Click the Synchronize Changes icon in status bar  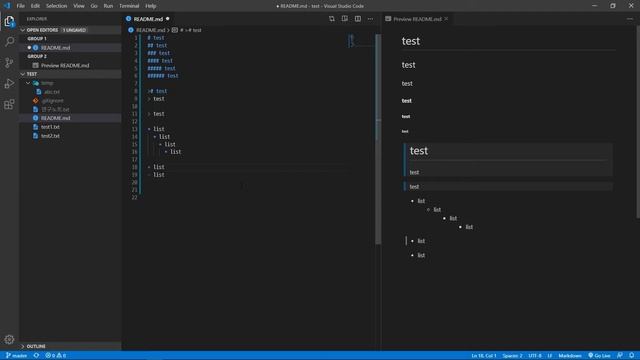pyautogui.click(x=36, y=356)
